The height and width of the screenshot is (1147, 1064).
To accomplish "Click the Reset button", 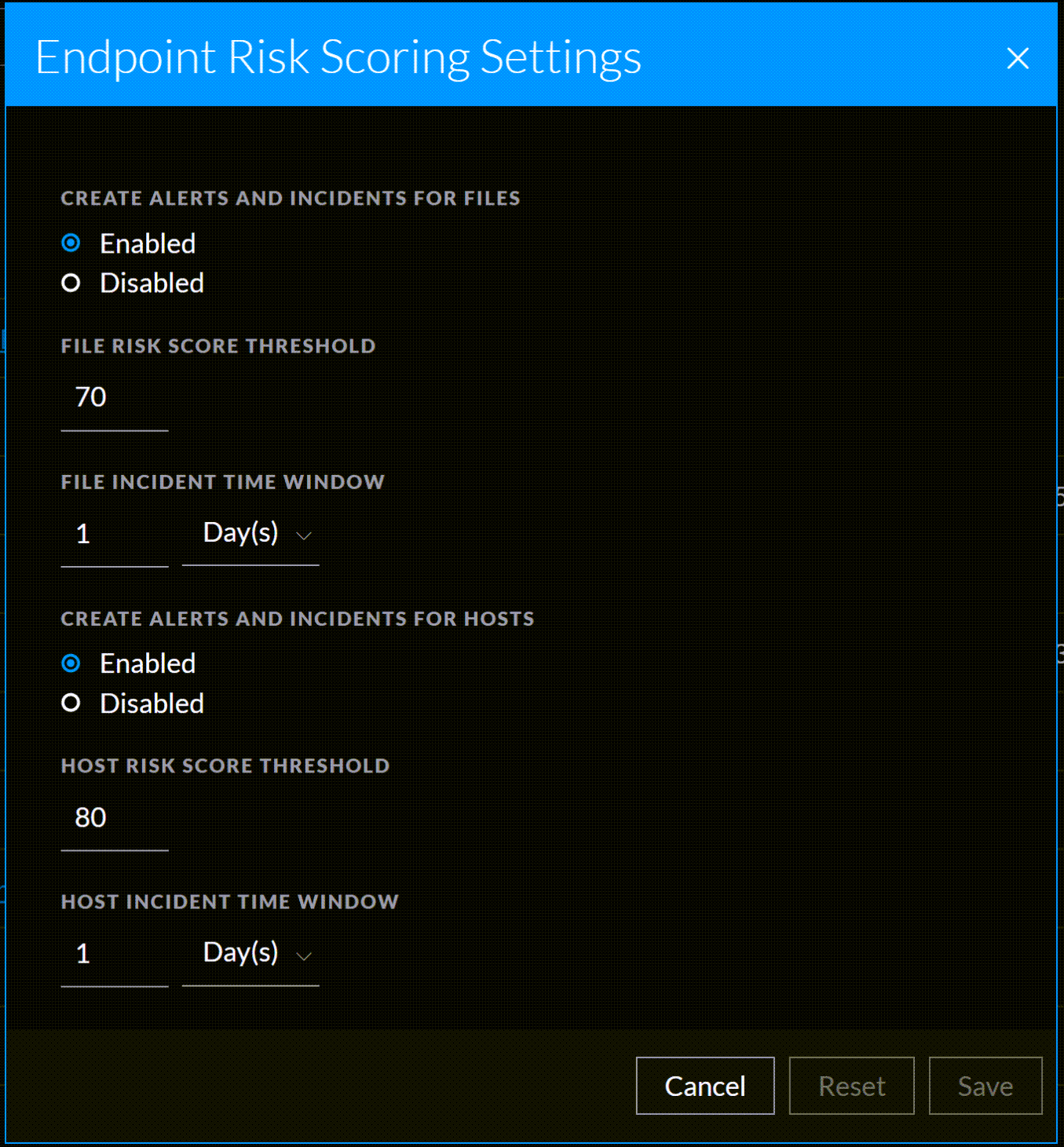I will pyautogui.click(x=851, y=1086).
